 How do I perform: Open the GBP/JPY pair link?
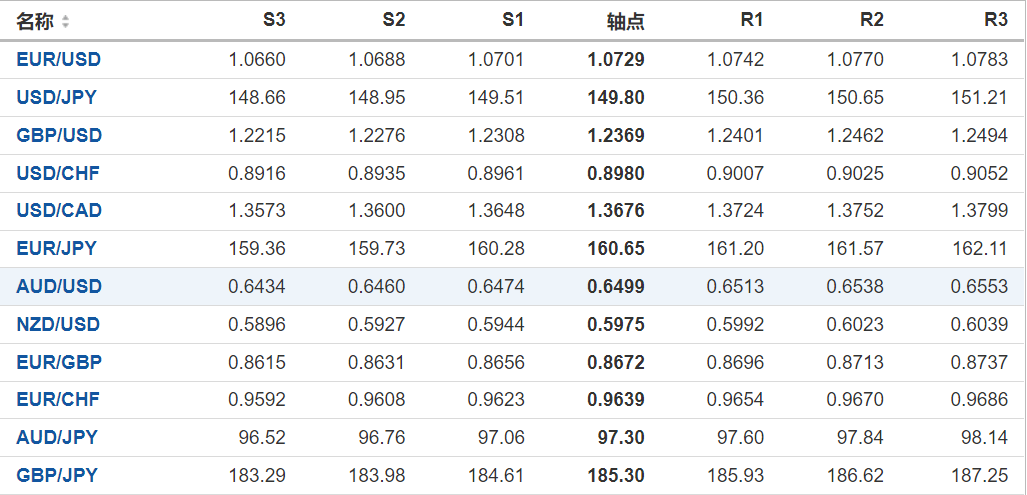point(57,475)
